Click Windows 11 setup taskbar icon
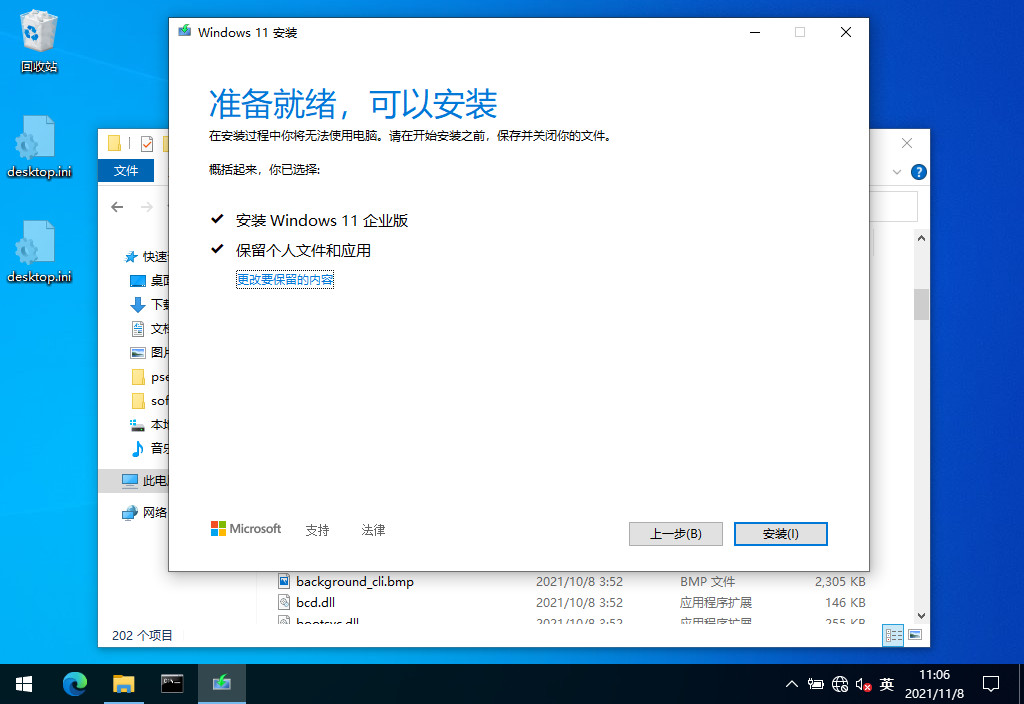 (221, 684)
